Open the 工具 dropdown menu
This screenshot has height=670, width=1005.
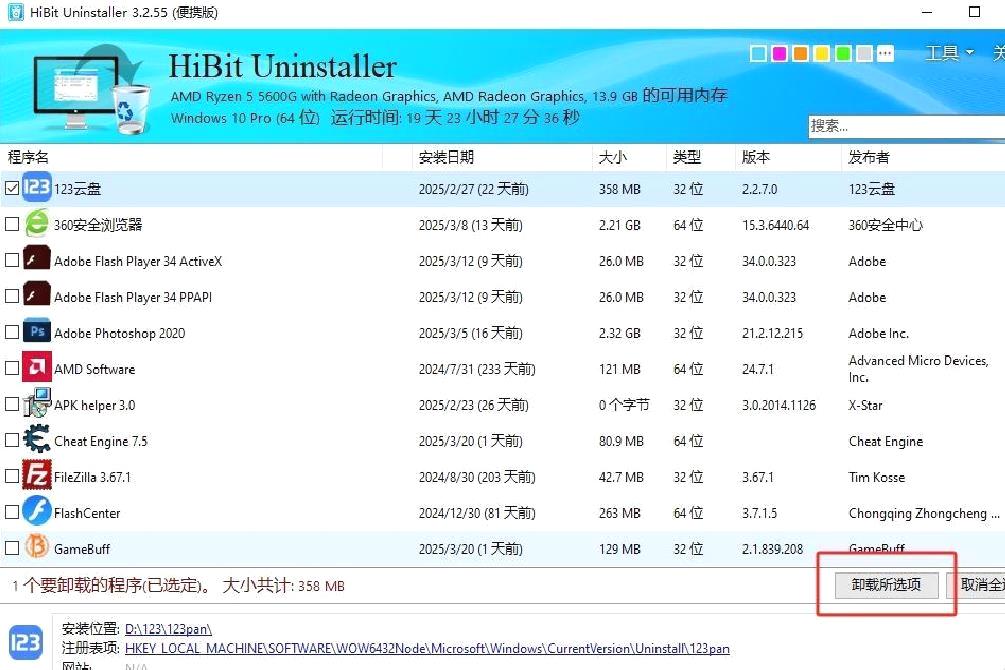click(x=949, y=53)
